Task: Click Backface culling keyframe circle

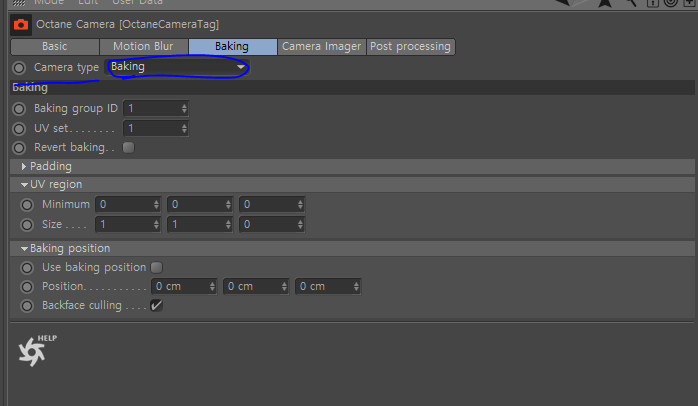Action: [27, 306]
